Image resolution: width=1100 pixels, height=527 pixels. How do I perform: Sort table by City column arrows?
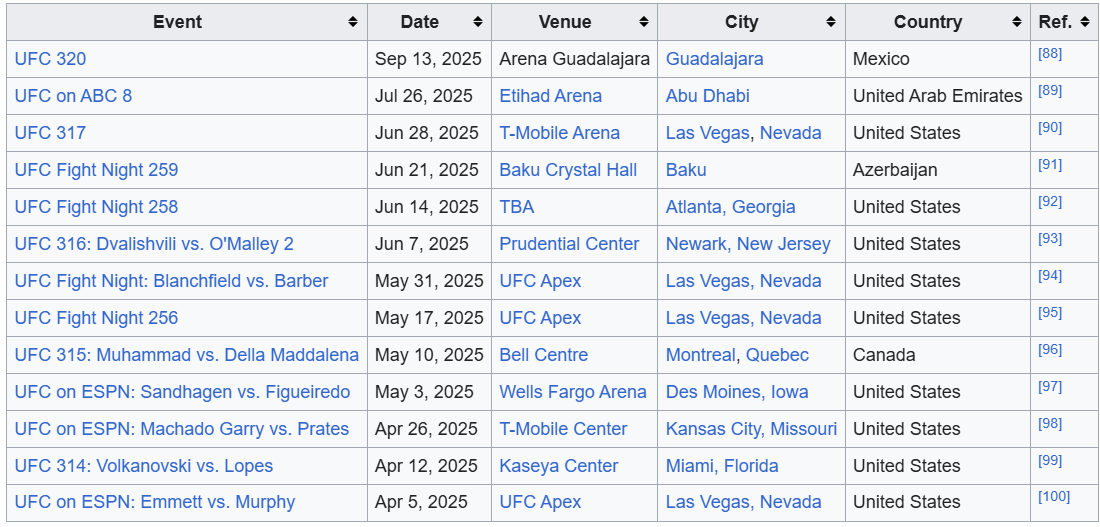point(831,22)
